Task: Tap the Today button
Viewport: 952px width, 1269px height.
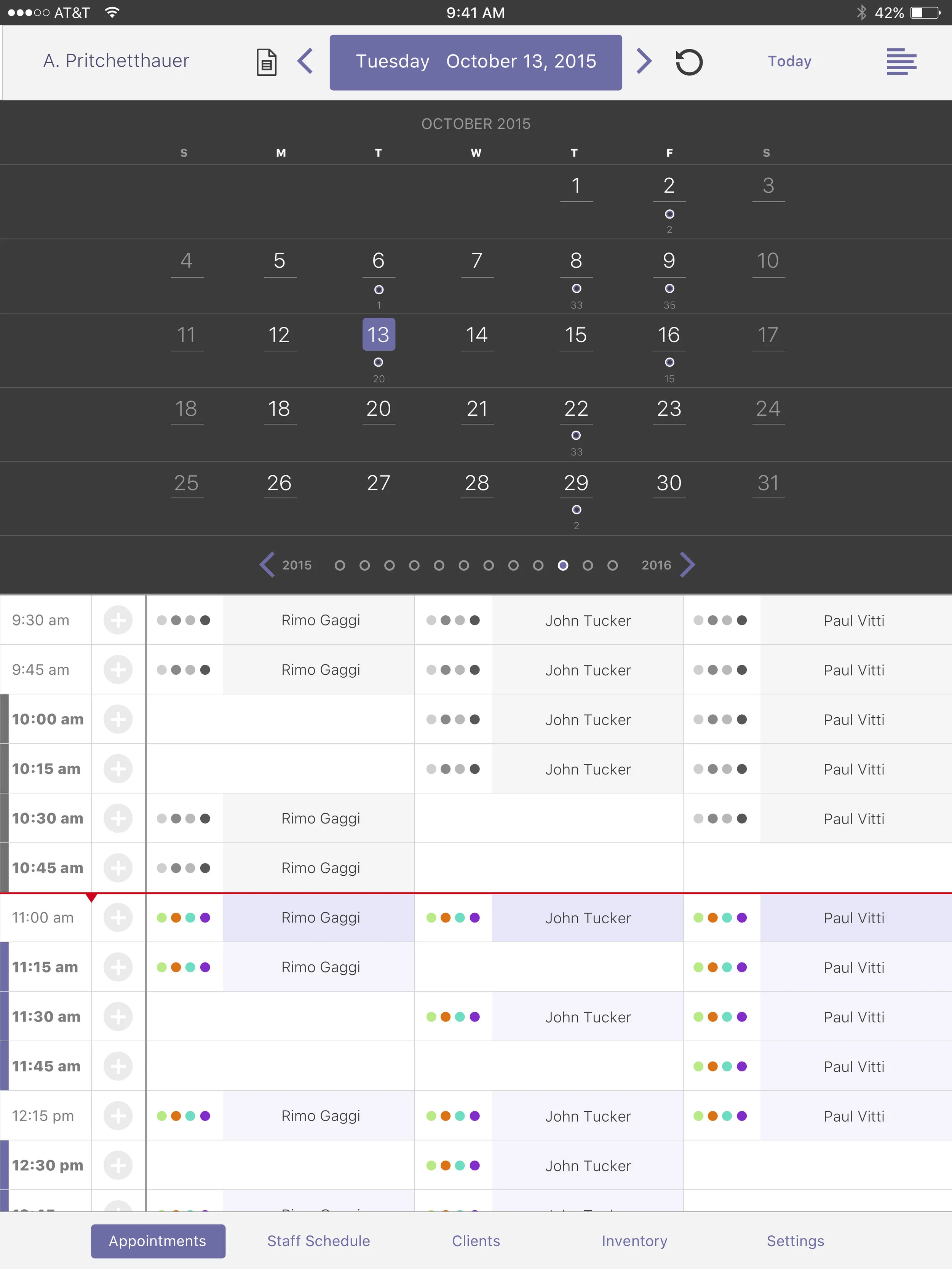Action: pos(790,61)
